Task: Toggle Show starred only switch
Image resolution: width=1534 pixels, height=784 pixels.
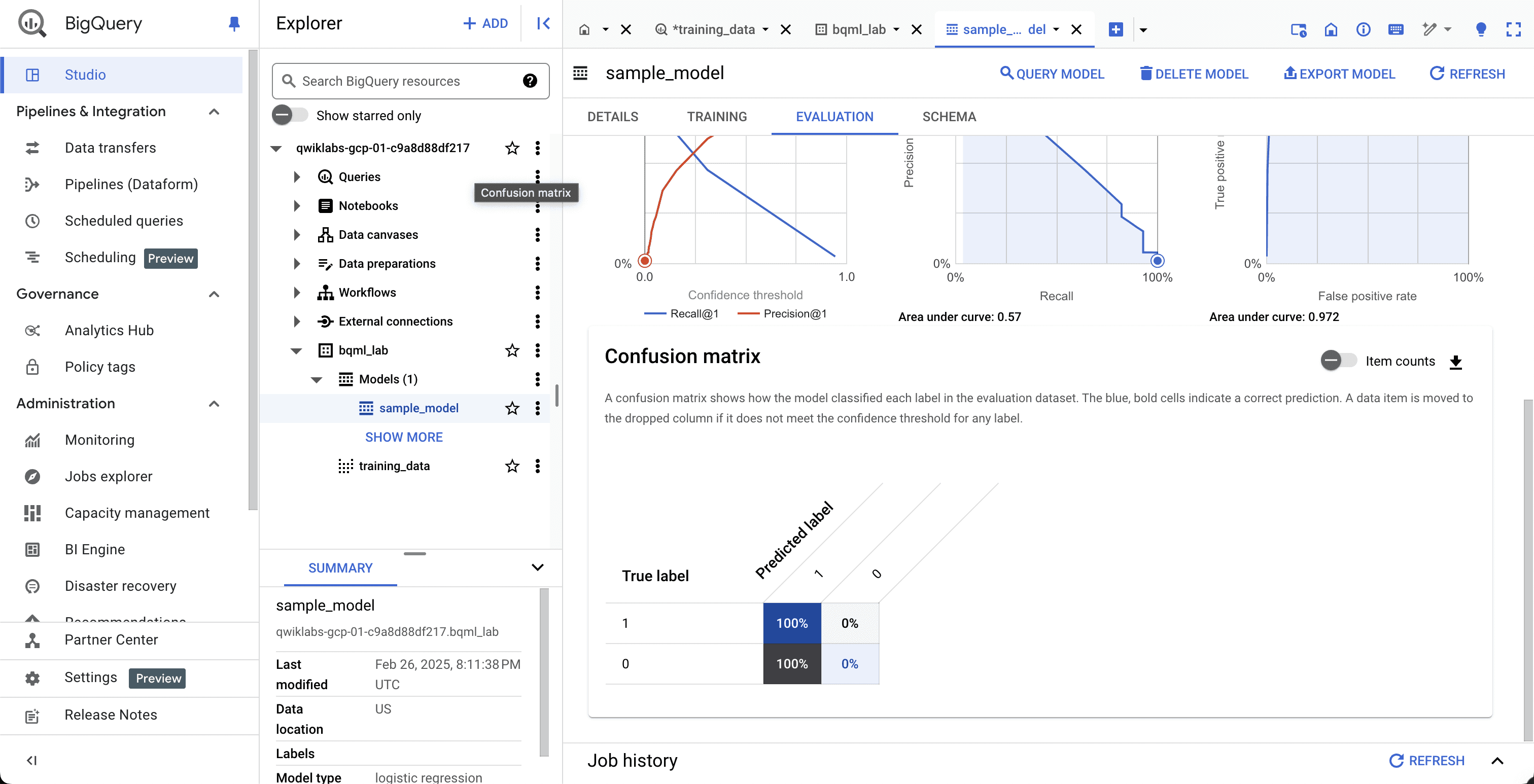Action: [x=290, y=115]
